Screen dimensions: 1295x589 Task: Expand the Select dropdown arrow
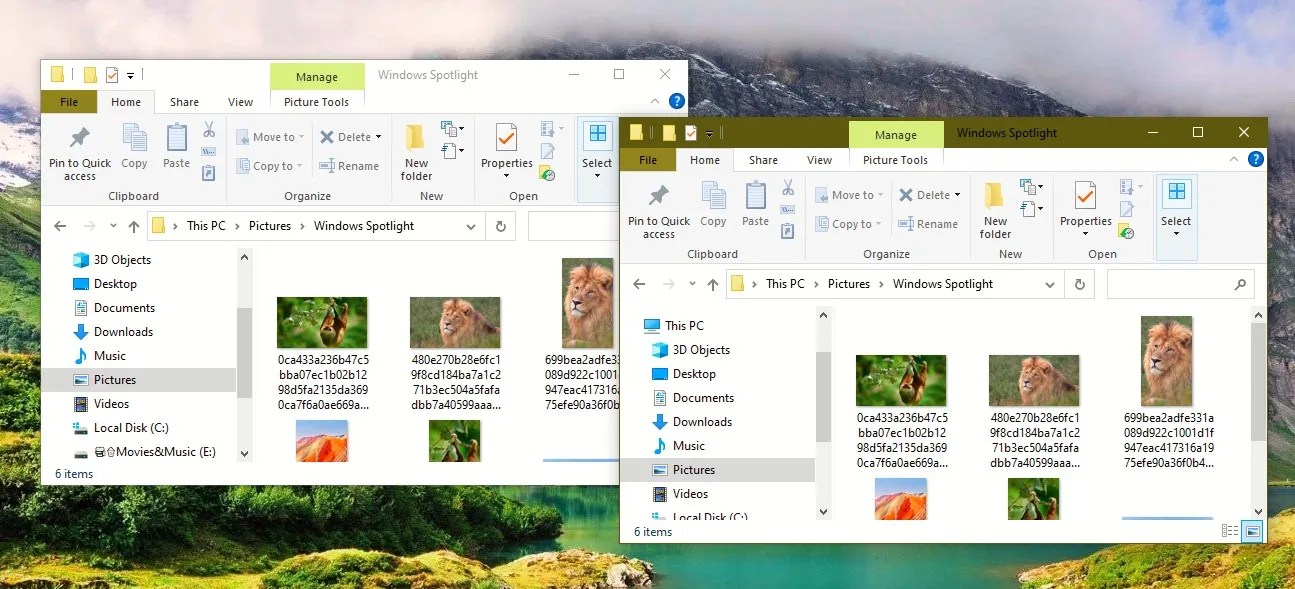pos(1176,232)
